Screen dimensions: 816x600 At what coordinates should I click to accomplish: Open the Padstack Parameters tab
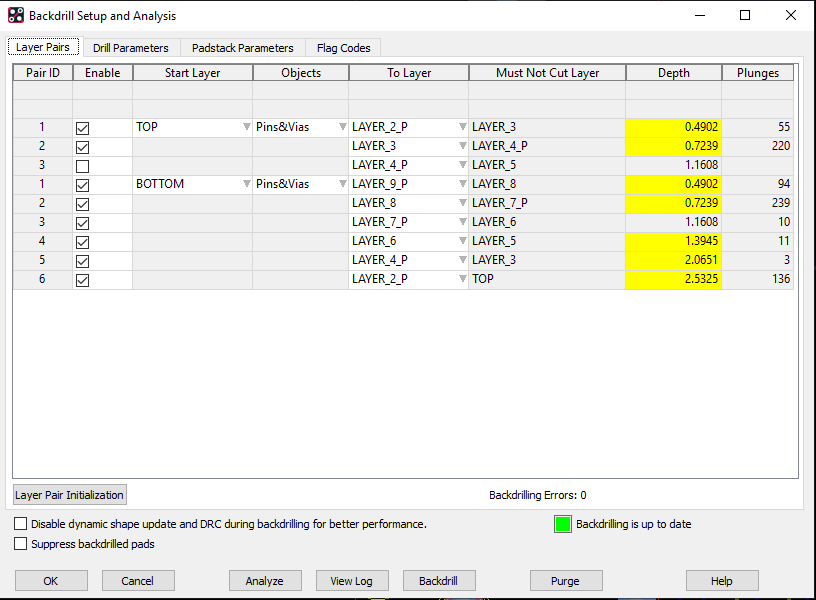pos(243,48)
